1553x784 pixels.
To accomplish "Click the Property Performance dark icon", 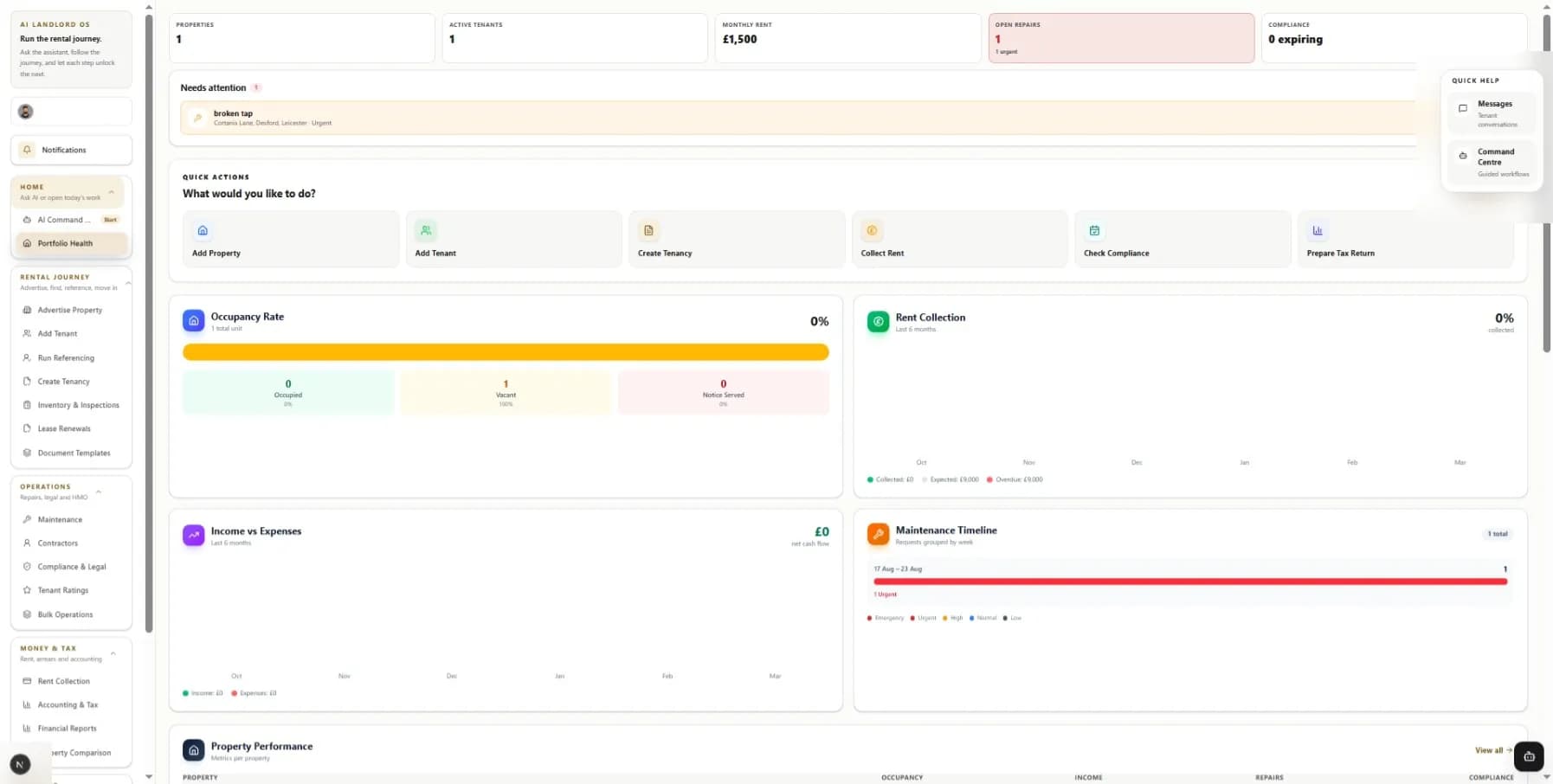I will coord(194,750).
